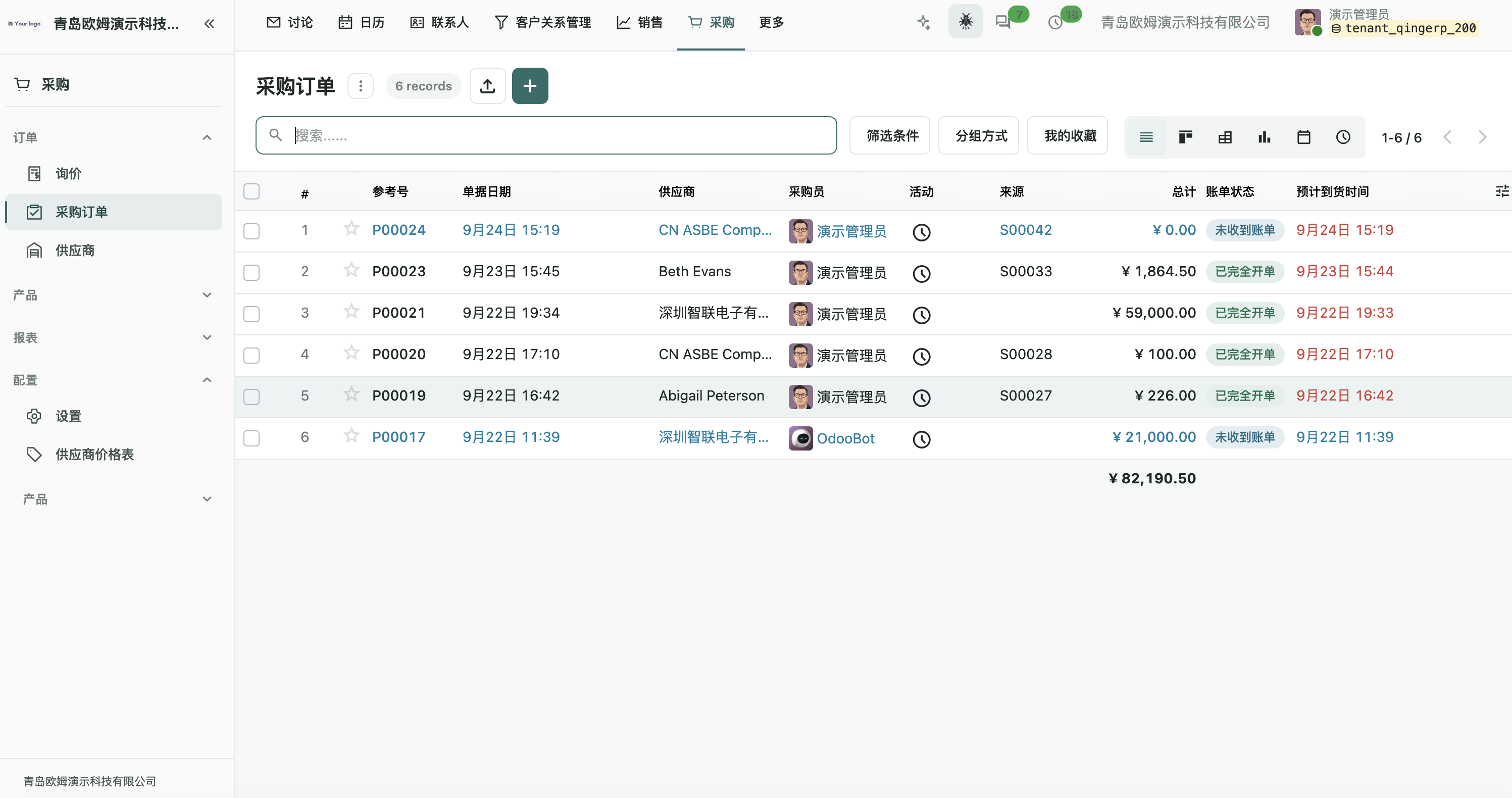Screen dimensions: 1512x798
Task: Tick the checkbox for order P00020
Action: (251, 355)
